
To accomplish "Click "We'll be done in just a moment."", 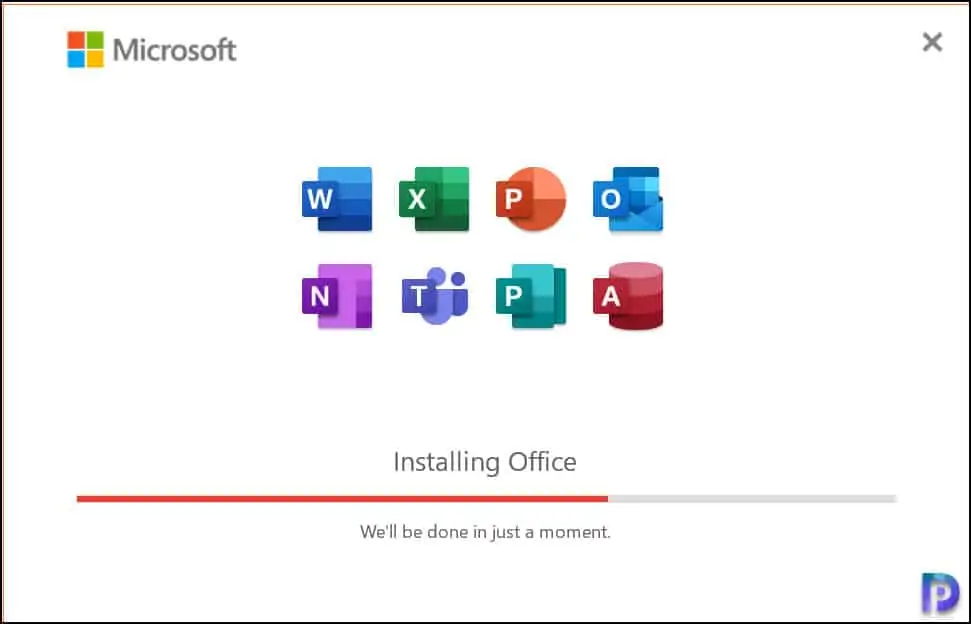I will click(486, 532).
